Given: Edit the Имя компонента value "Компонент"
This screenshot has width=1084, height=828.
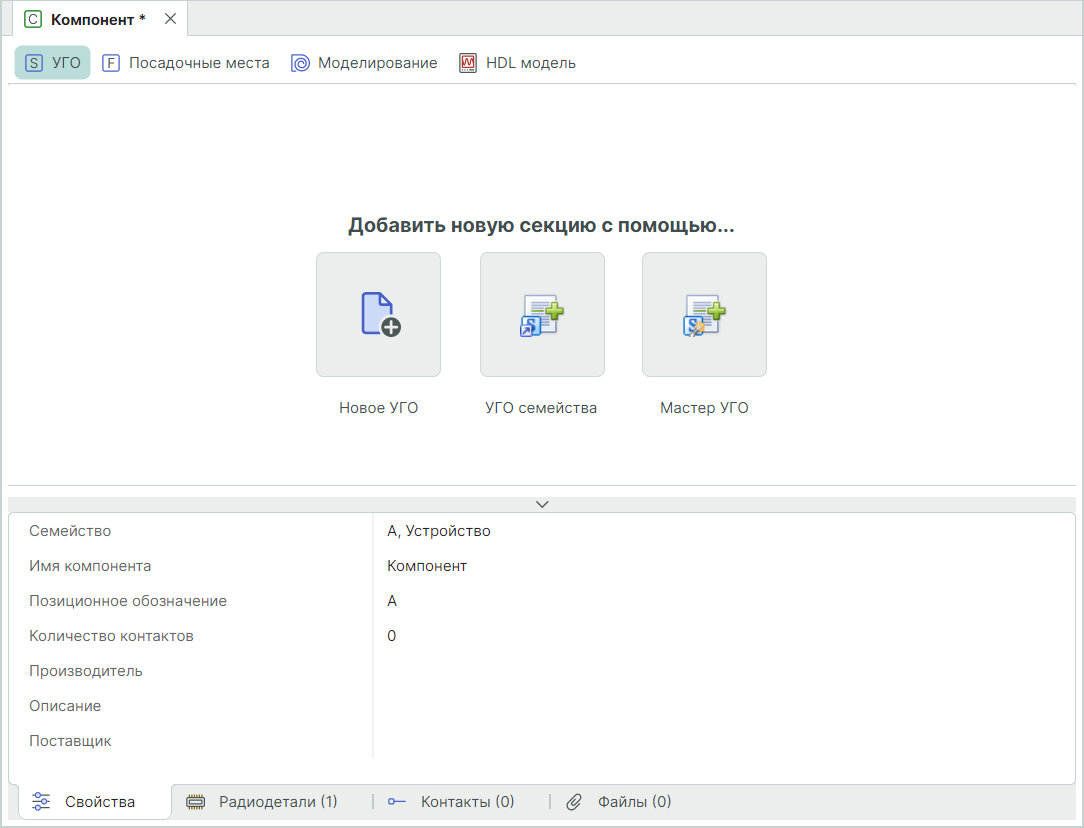Looking at the screenshot, I should pyautogui.click(x=427, y=566).
